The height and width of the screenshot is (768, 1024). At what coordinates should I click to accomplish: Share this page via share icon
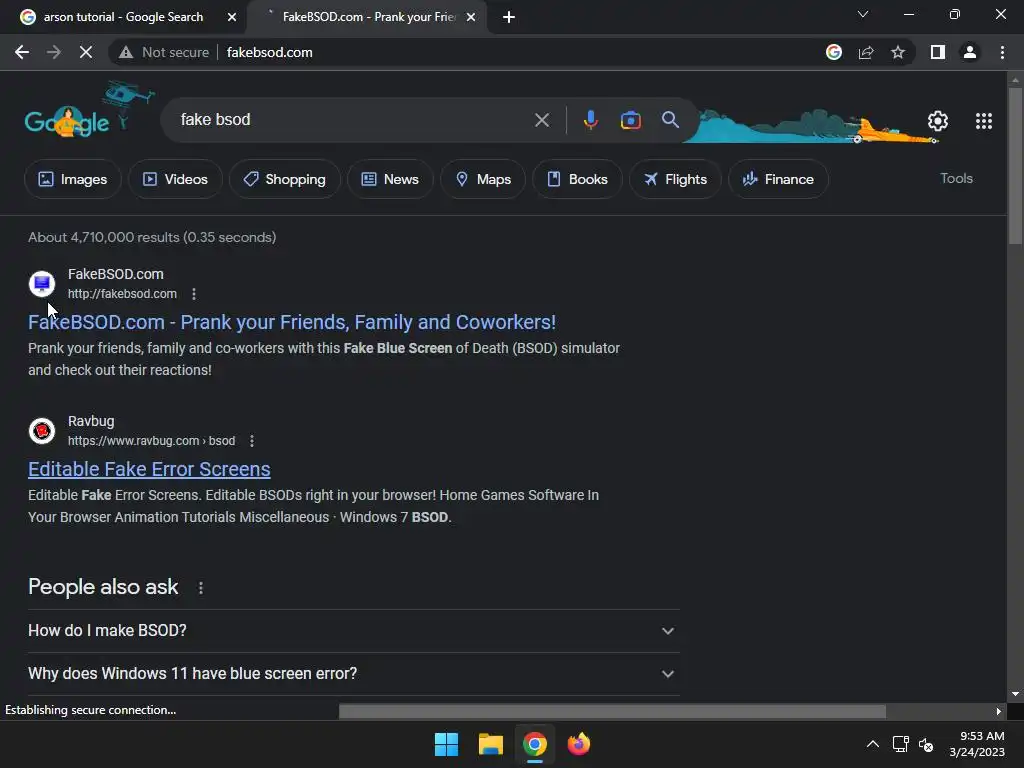(866, 52)
